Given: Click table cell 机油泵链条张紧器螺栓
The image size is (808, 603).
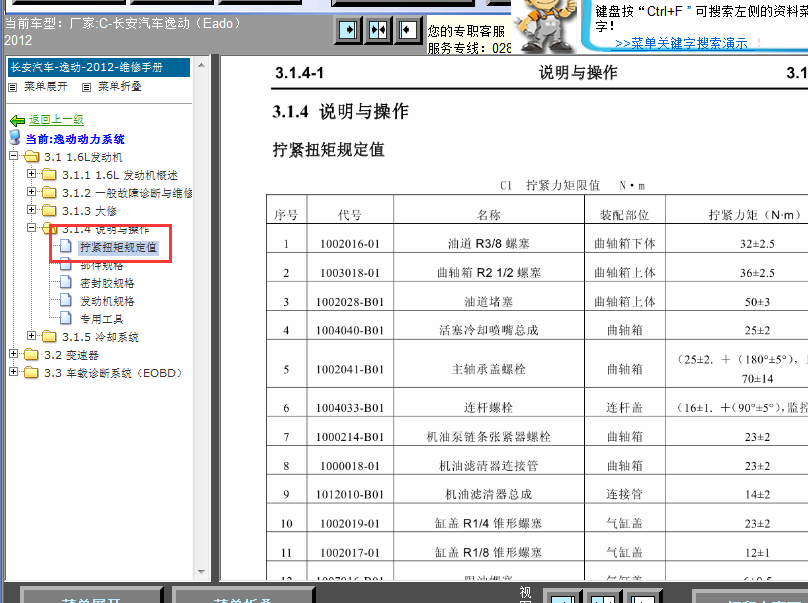Looking at the screenshot, I should [489, 437].
